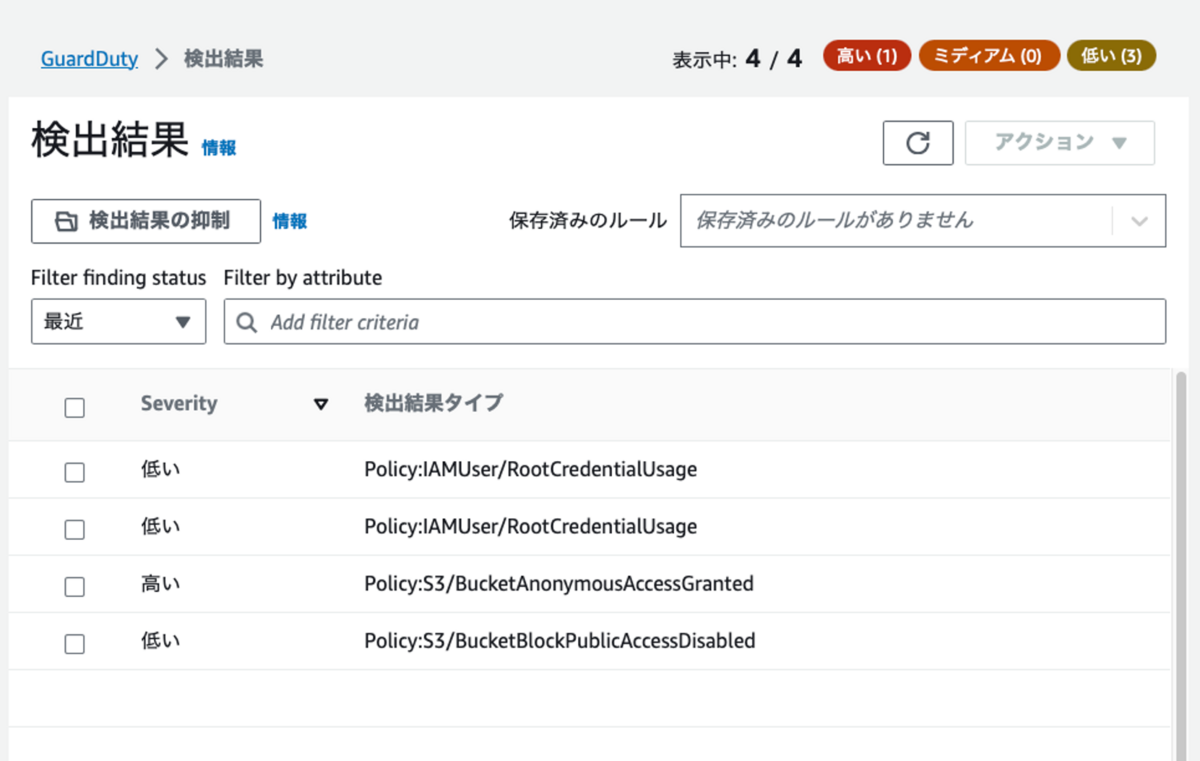
Task: Click the Severity column sort arrow
Action: [321, 404]
